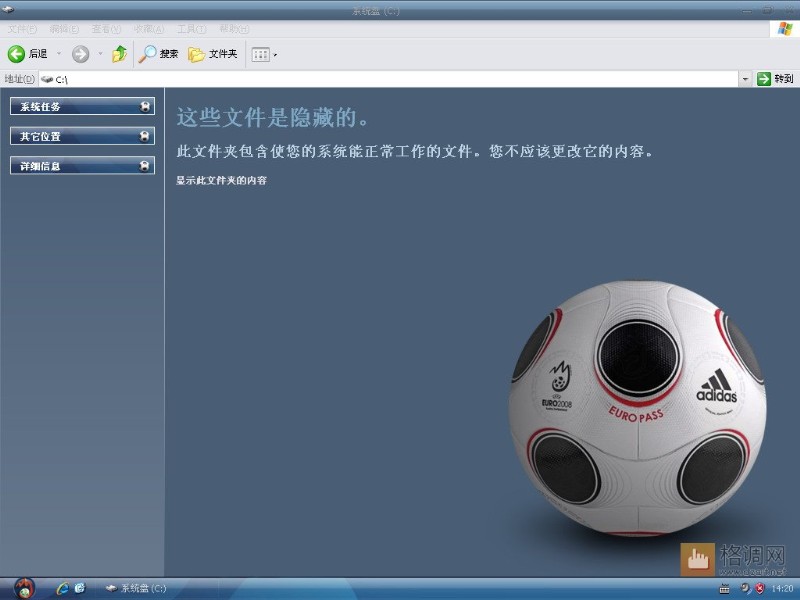
Task: Open the 编辑(E) menu
Action: [64, 29]
